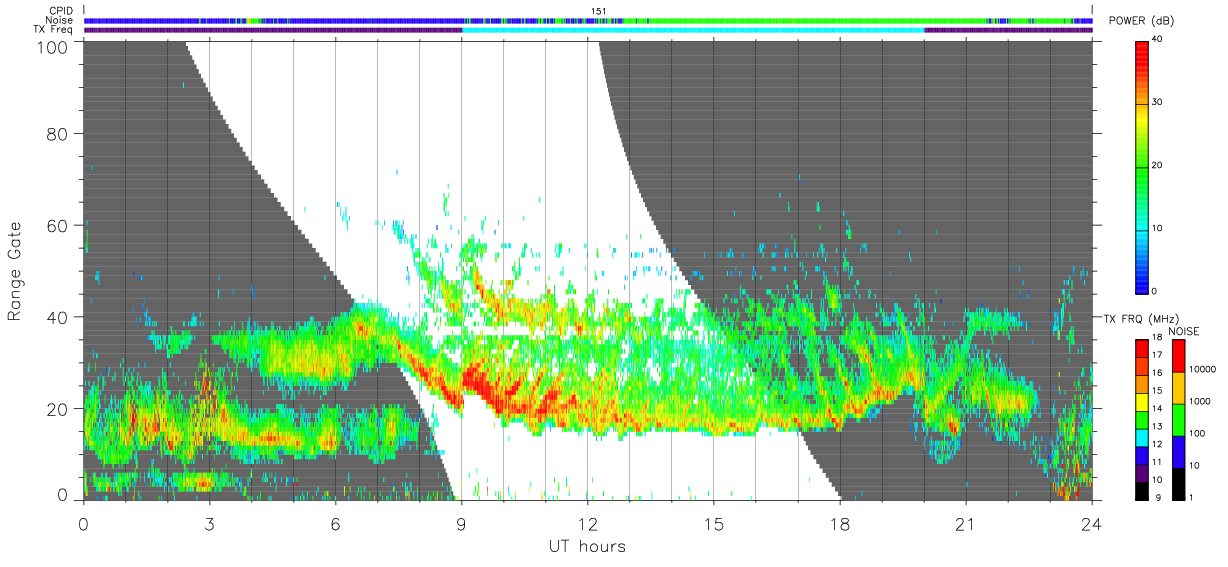Click the '24' tick on UT hours axis

(1092, 524)
